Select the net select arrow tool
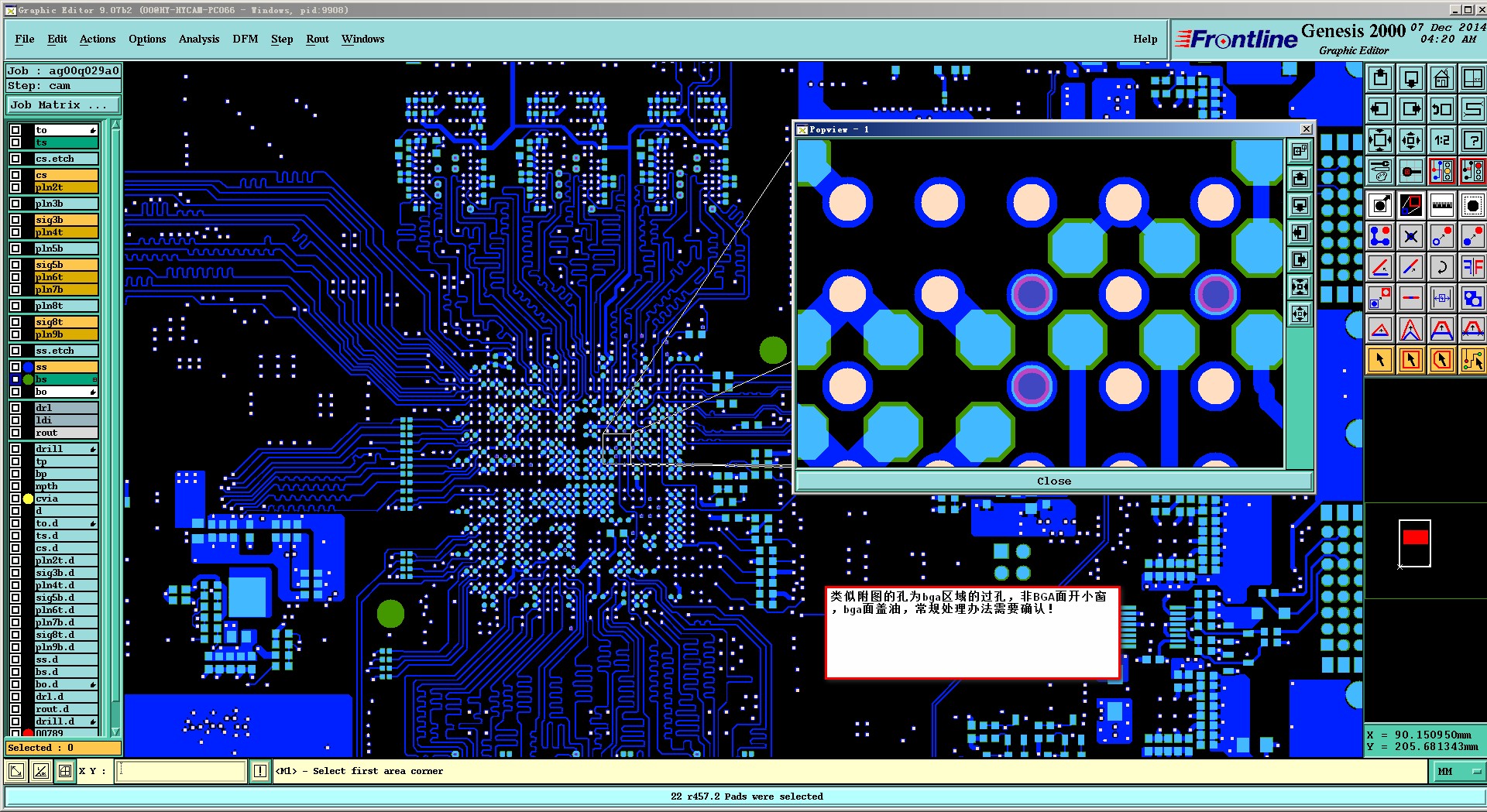 [1472, 360]
